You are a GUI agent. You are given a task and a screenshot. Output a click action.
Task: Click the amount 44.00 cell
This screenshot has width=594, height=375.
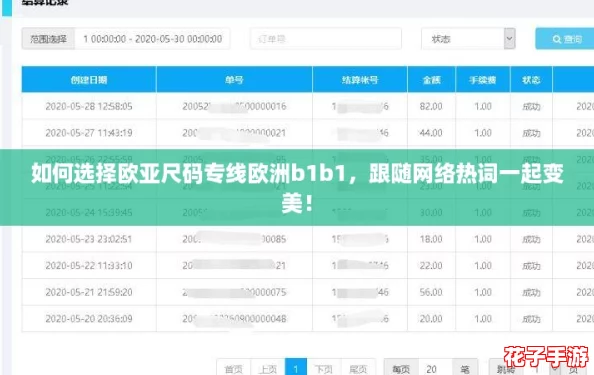(x=431, y=133)
